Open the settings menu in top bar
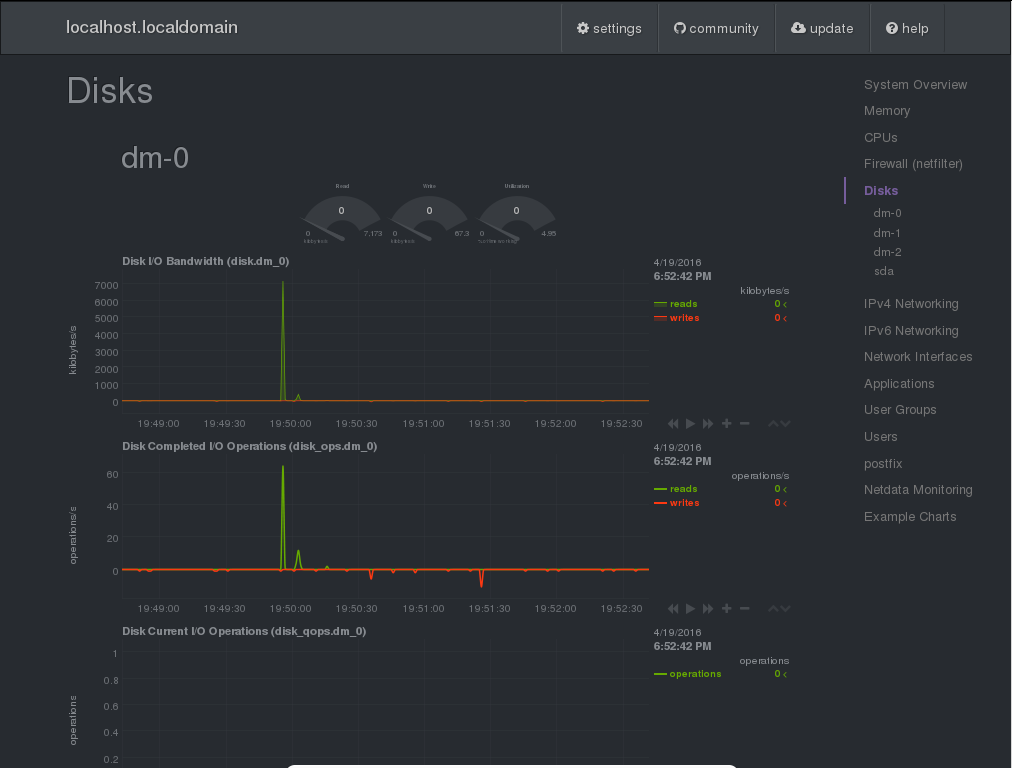Viewport: 1012px width, 768px height. pos(609,29)
